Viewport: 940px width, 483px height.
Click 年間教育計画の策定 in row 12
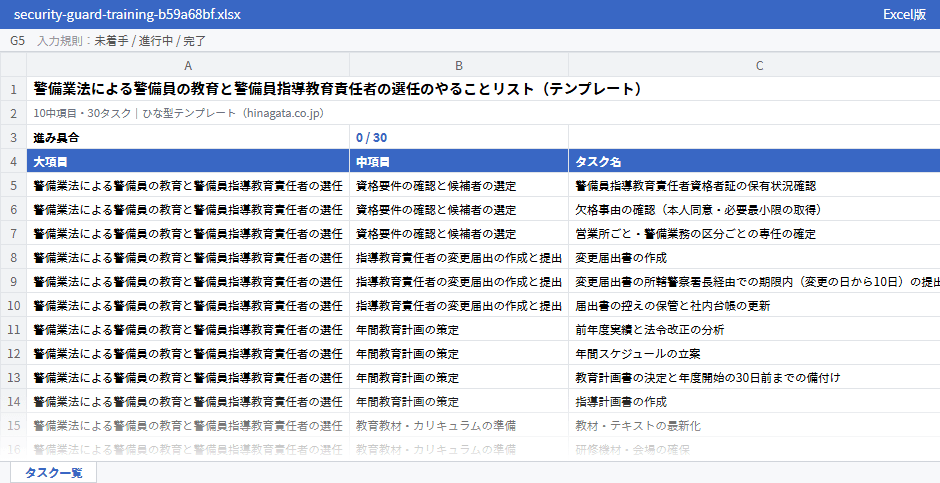point(459,353)
